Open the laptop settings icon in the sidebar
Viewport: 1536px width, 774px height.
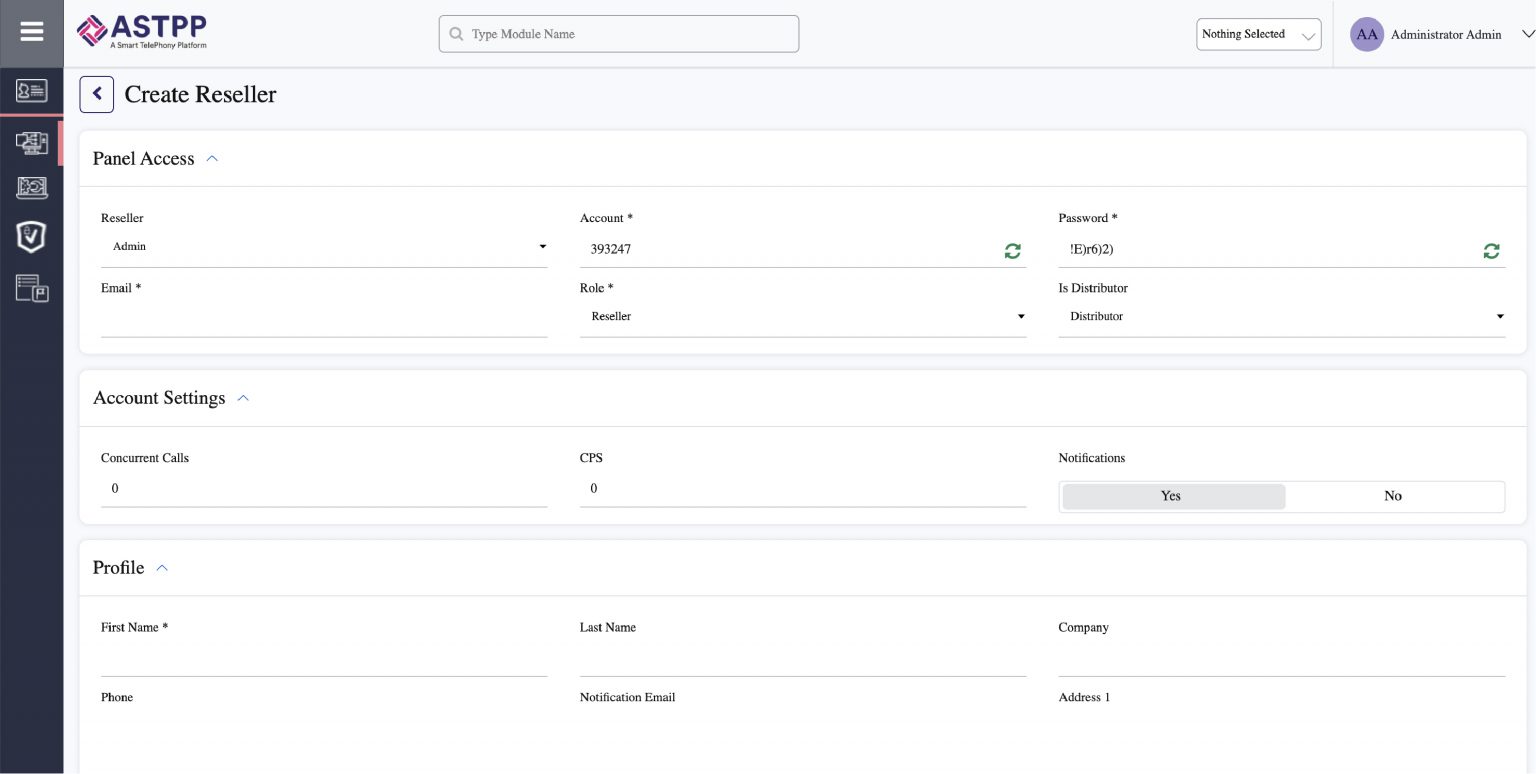tap(31, 188)
